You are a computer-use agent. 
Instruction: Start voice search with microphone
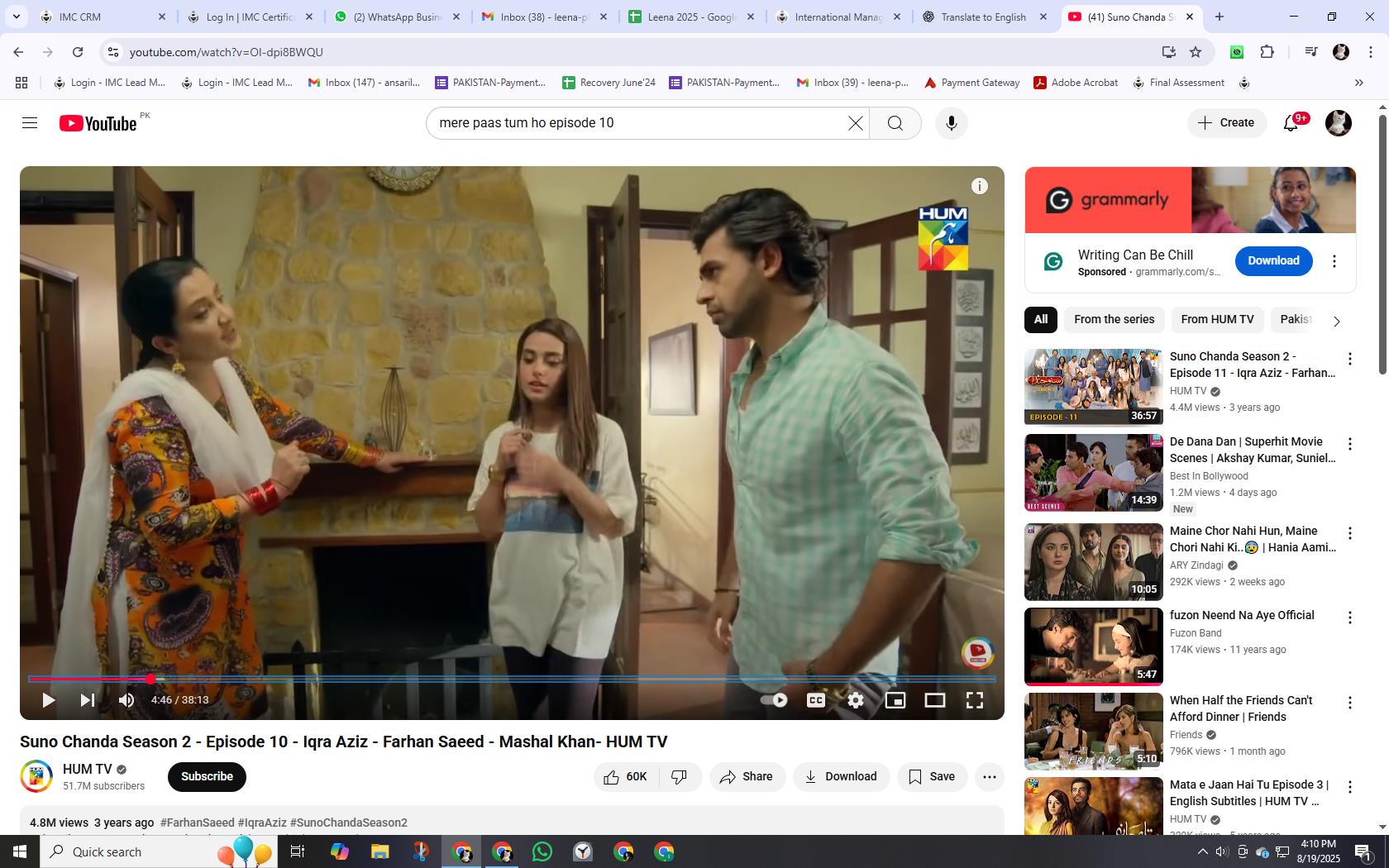pos(952,123)
